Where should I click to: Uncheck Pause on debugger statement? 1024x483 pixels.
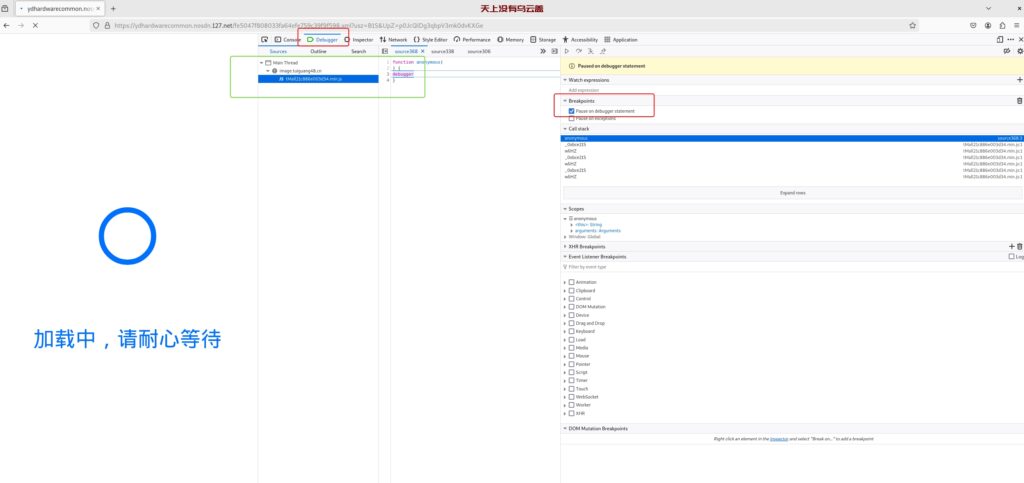[571, 111]
